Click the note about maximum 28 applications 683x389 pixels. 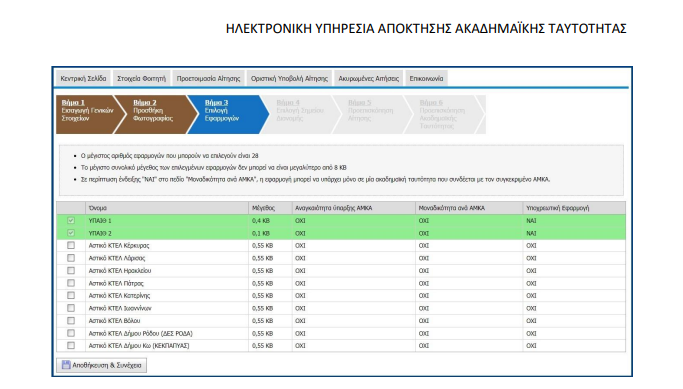169,156
